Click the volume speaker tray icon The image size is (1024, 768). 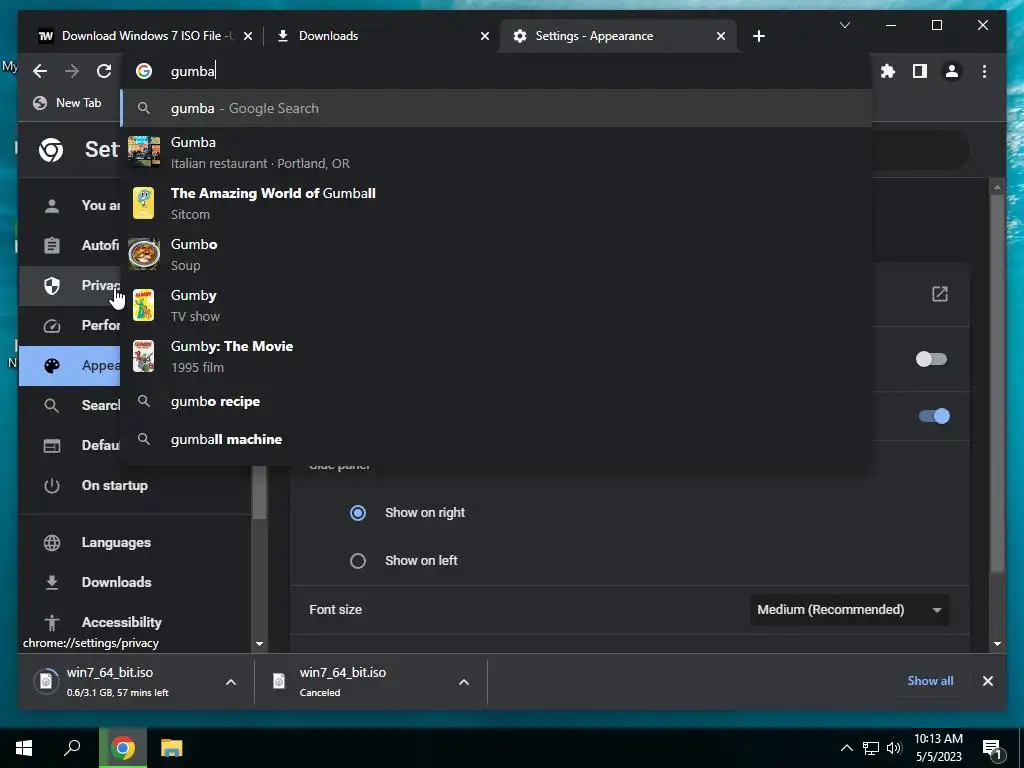tap(894, 748)
